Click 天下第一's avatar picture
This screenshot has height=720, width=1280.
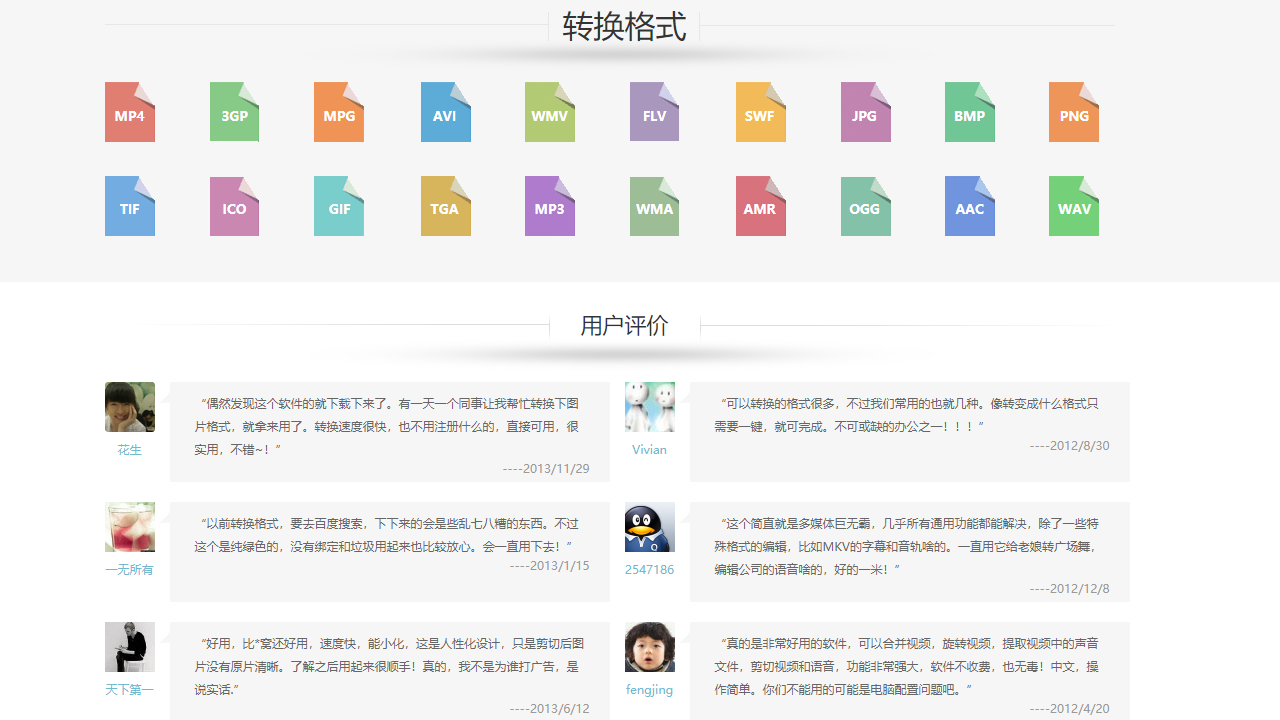coord(129,647)
